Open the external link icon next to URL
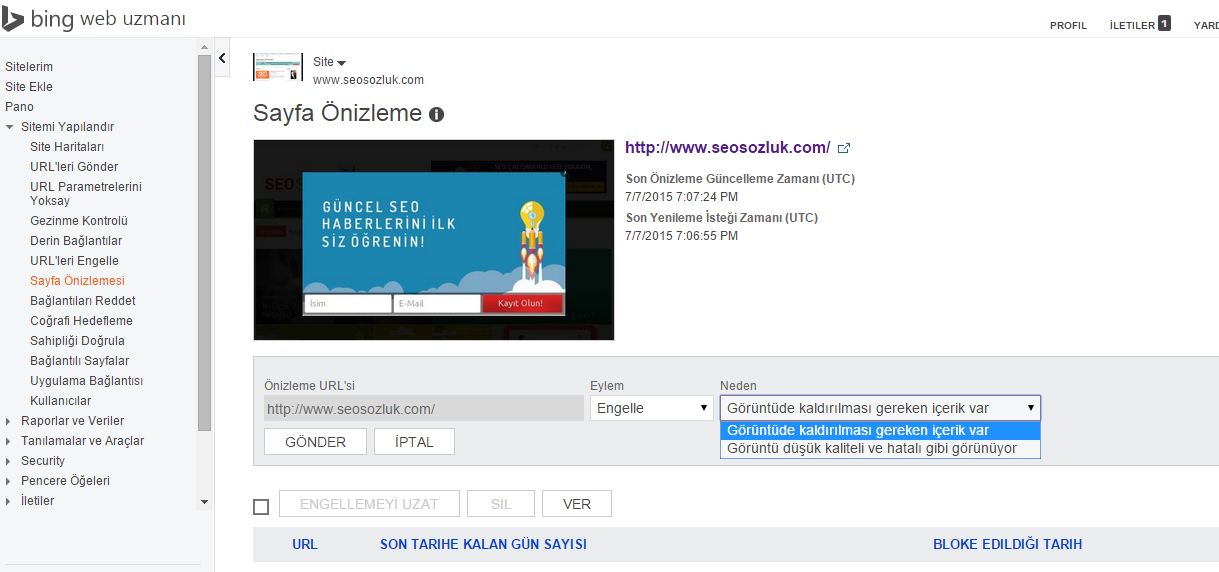 click(844, 148)
